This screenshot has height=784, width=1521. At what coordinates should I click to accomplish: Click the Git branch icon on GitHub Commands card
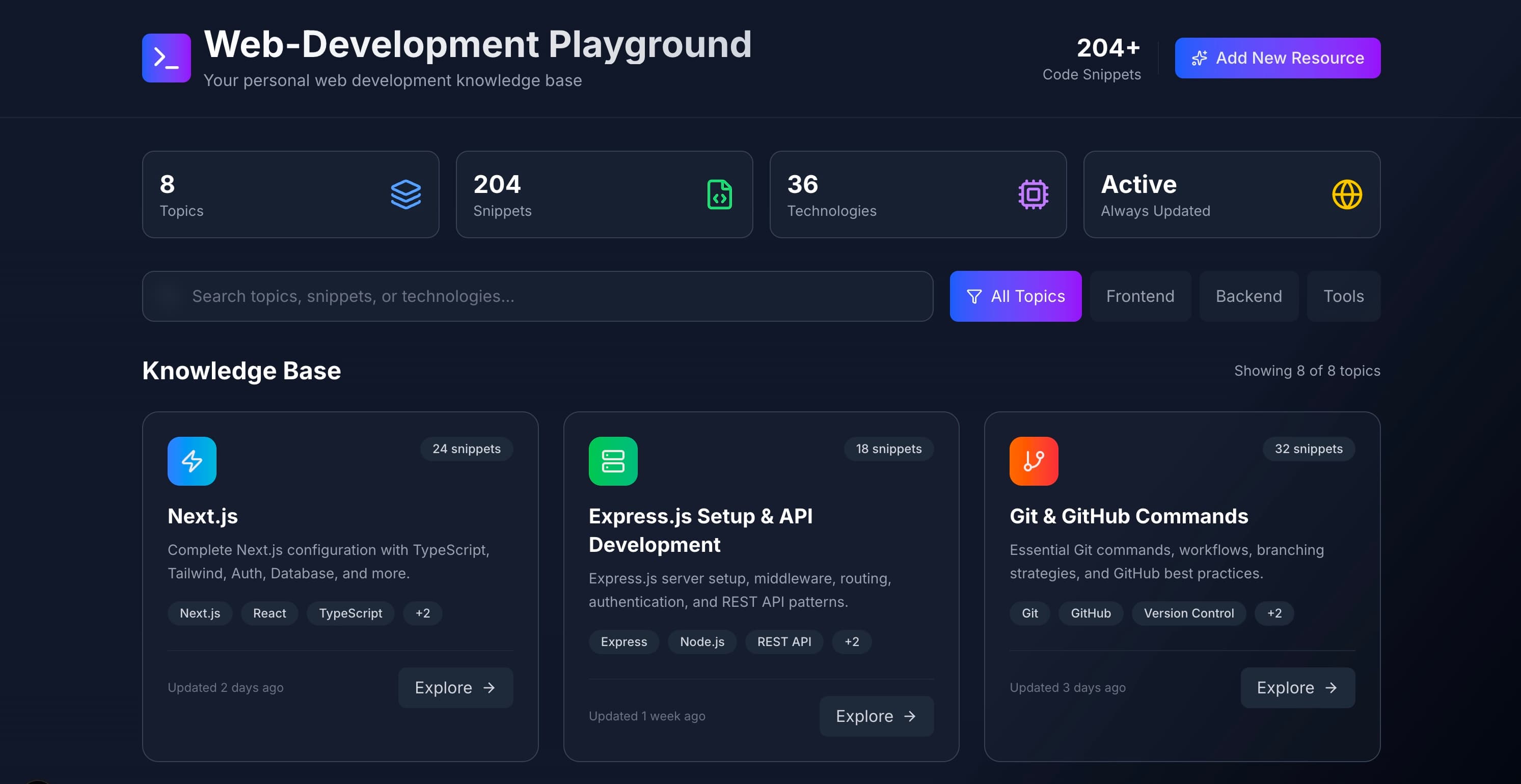(1034, 461)
